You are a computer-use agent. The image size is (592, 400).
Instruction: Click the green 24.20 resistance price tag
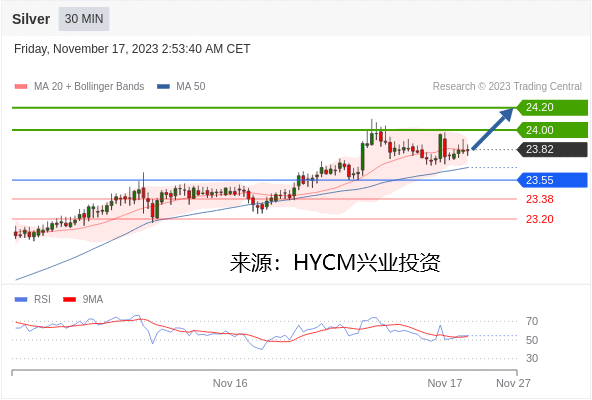point(552,108)
